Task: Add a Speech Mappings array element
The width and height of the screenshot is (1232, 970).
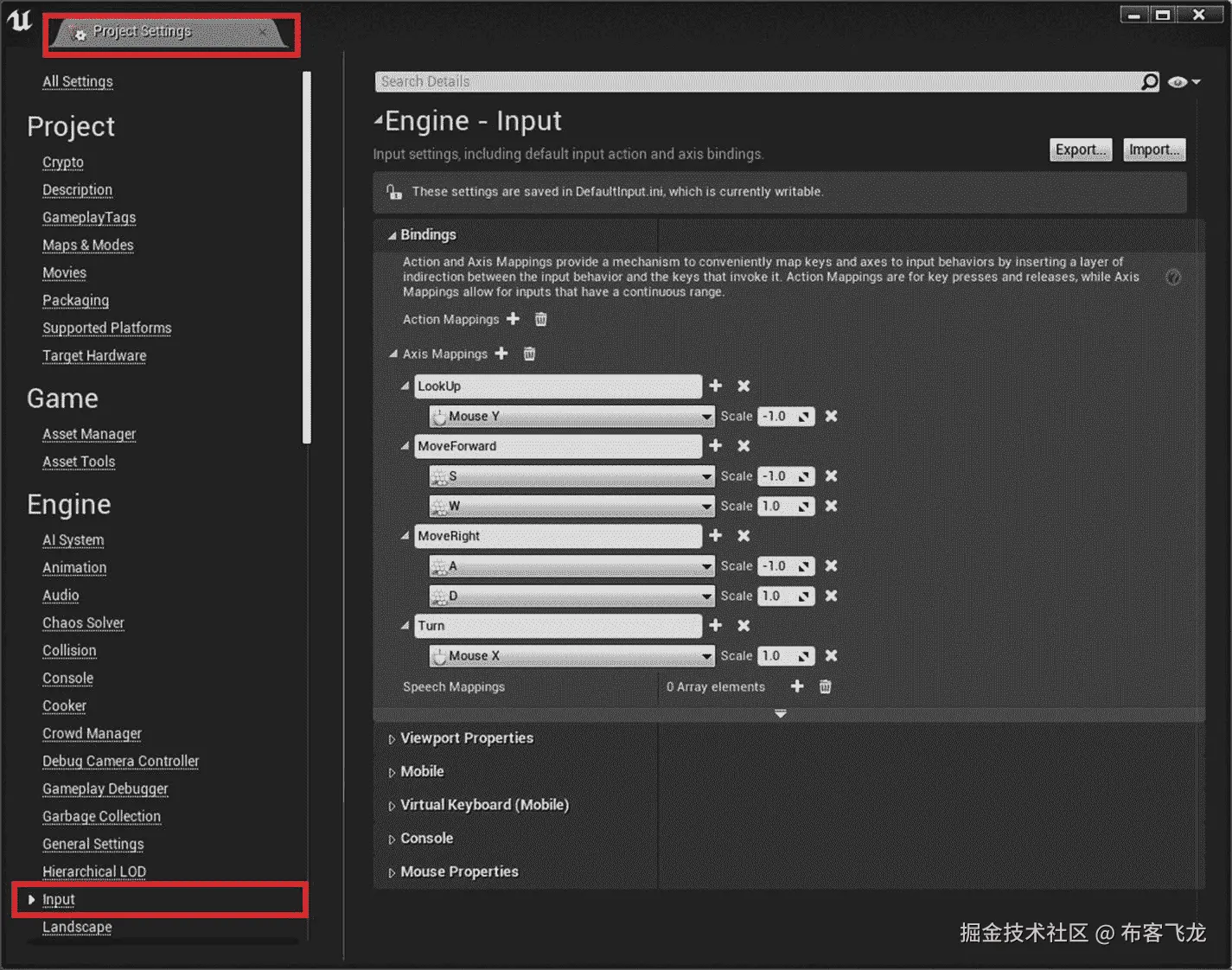Action: (797, 686)
